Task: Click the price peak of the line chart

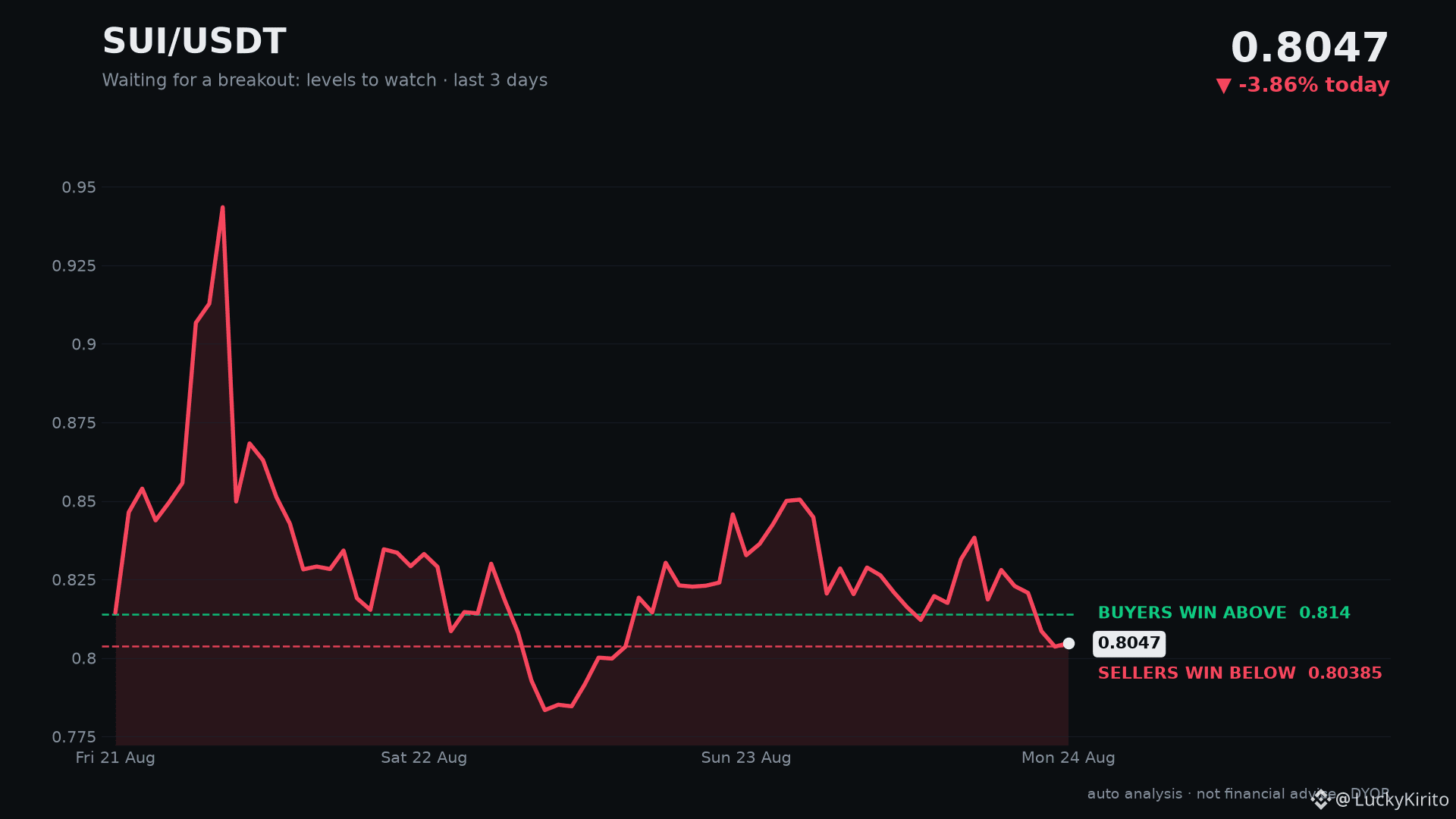Action: click(x=222, y=207)
